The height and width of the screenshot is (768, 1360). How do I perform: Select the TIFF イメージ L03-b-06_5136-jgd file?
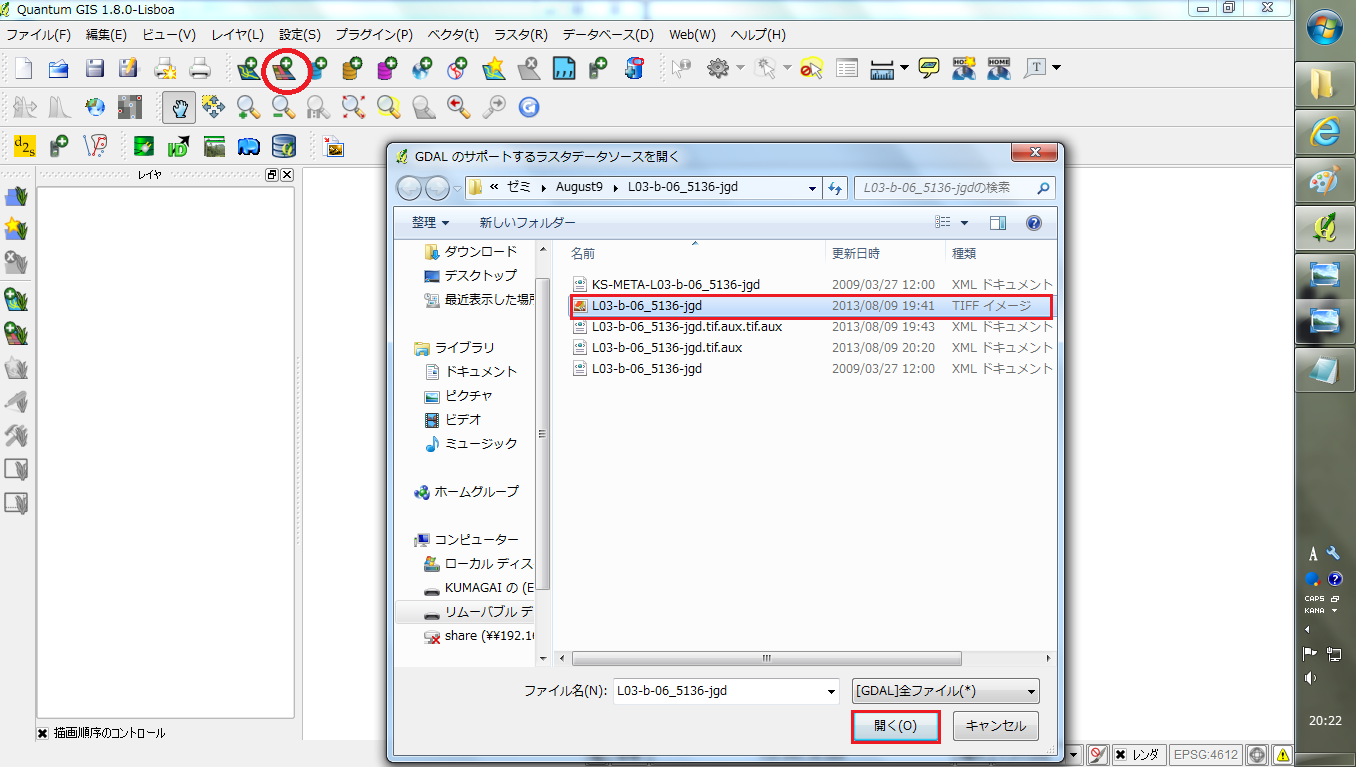(811, 306)
